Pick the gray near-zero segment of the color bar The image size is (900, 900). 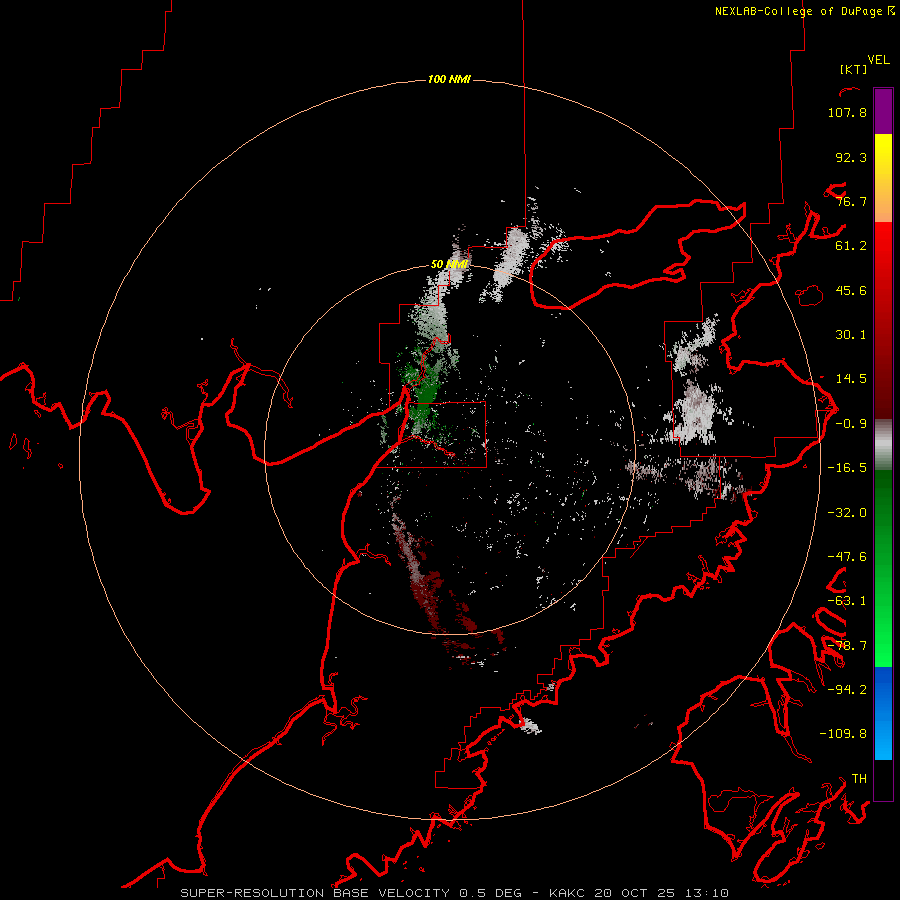(883, 445)
